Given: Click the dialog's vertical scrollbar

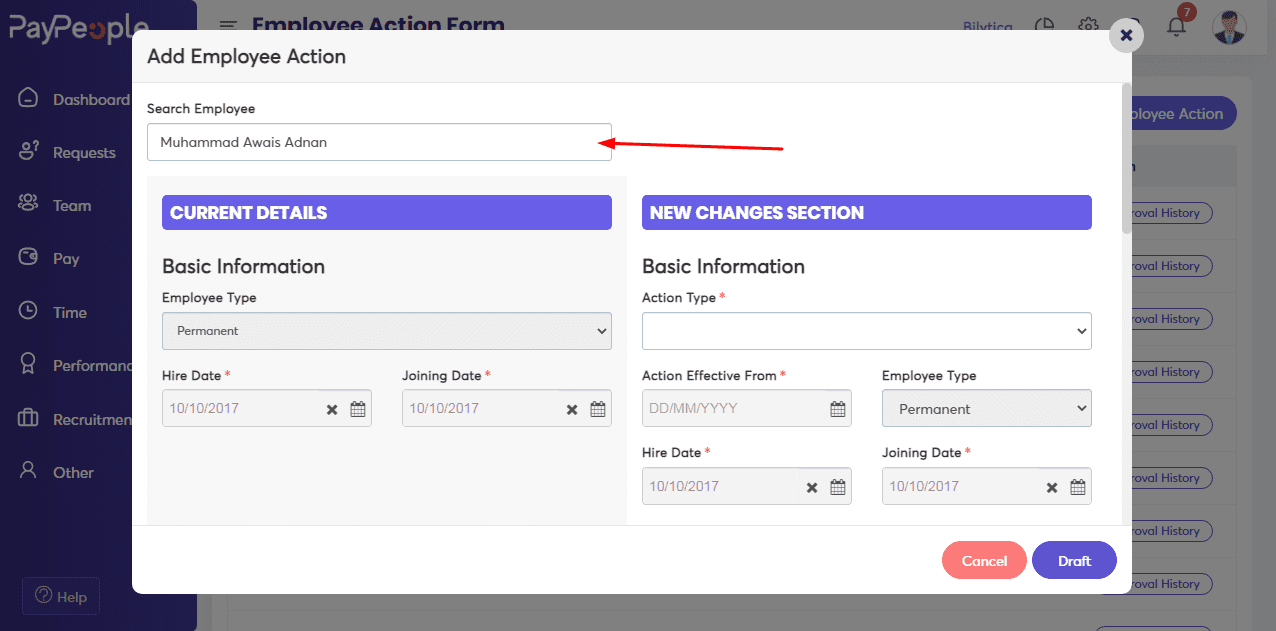Looking at the screenshot, I should coord(1126,160).
